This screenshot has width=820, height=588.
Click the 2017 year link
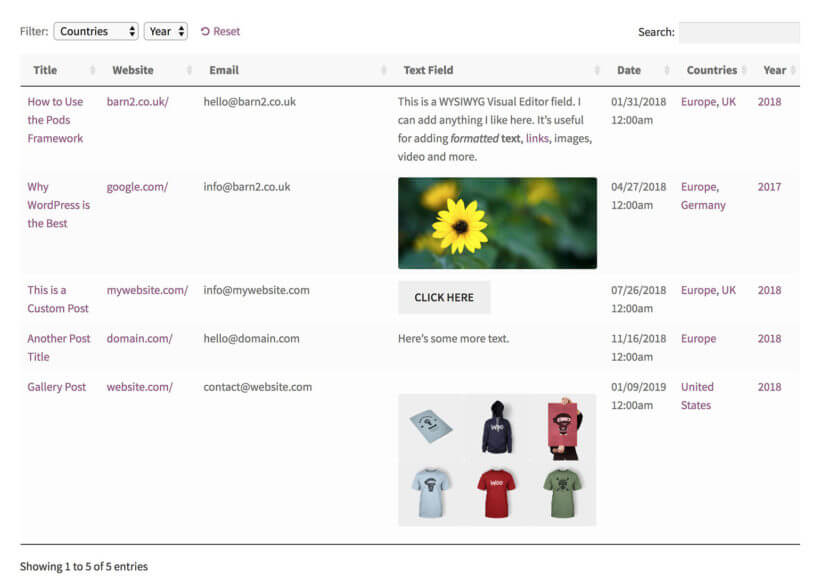tap(769, 186)
